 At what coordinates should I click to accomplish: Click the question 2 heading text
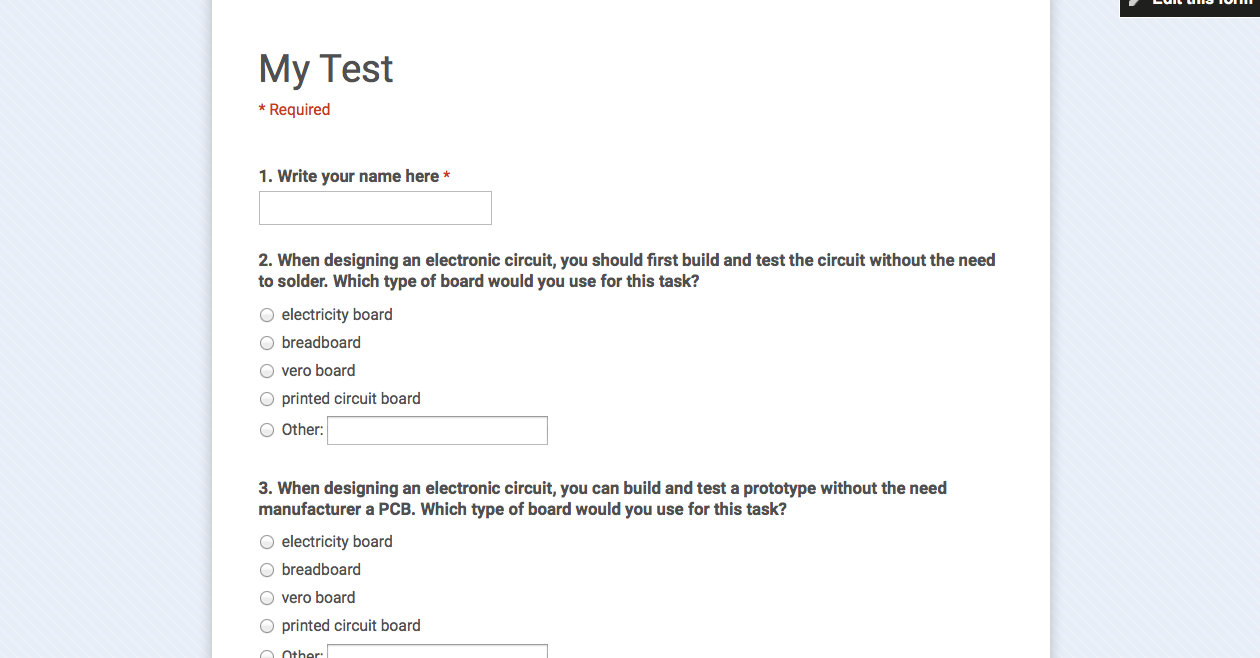(x=627, y=271)
